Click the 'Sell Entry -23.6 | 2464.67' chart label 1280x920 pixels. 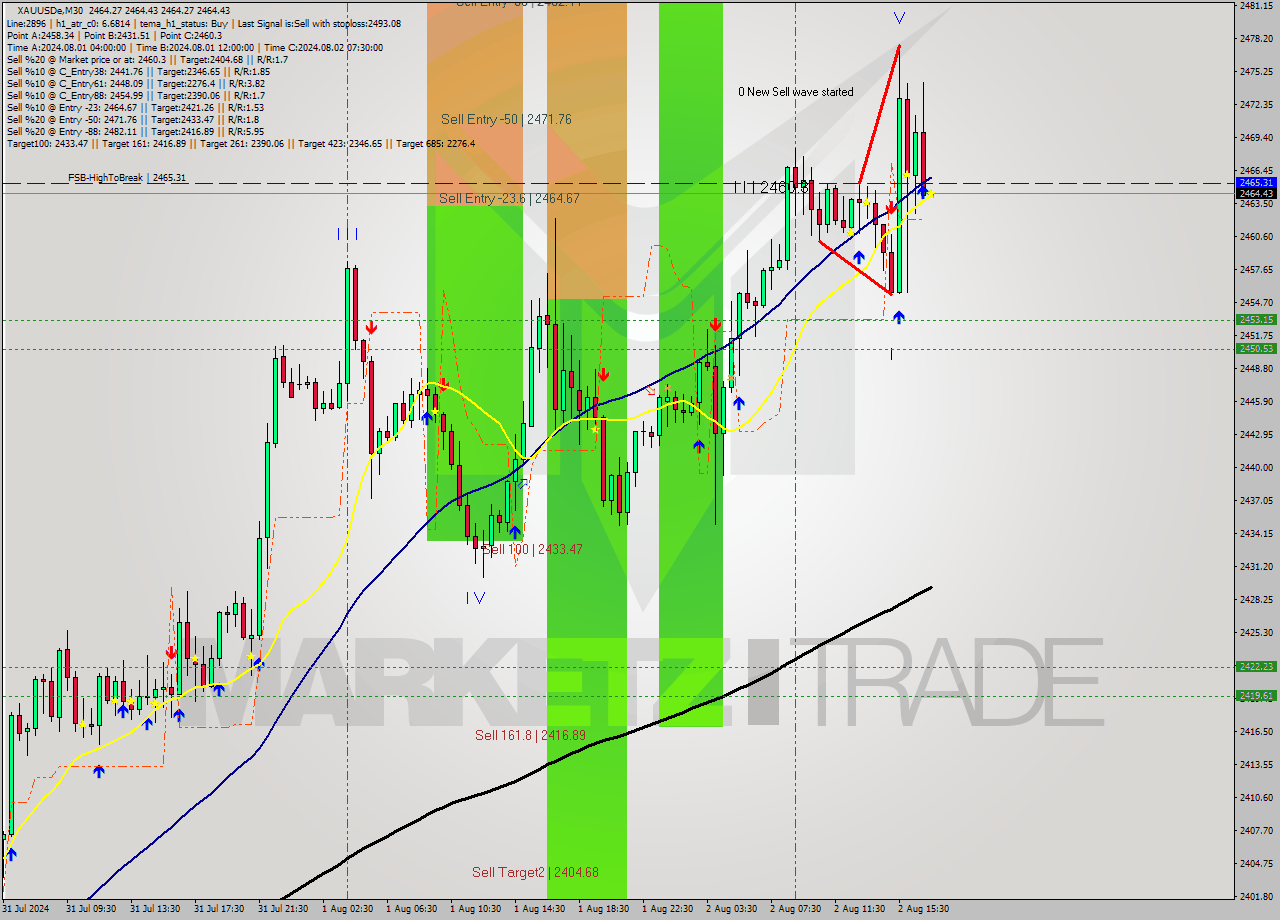pyautogui.click(x=509, y=198)
